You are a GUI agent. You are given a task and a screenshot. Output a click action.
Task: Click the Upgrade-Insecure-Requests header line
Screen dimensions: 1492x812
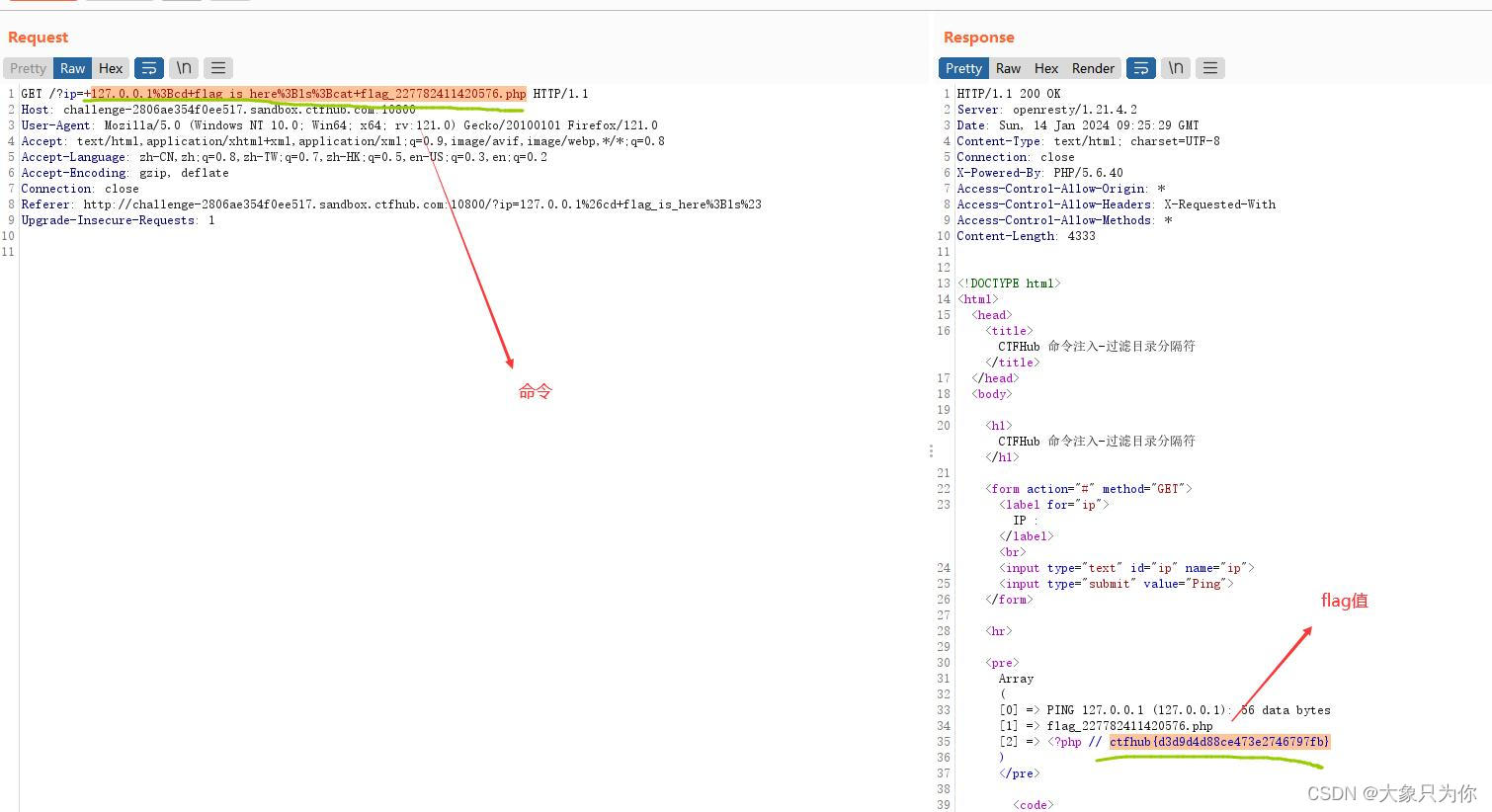tap(118, 220)
